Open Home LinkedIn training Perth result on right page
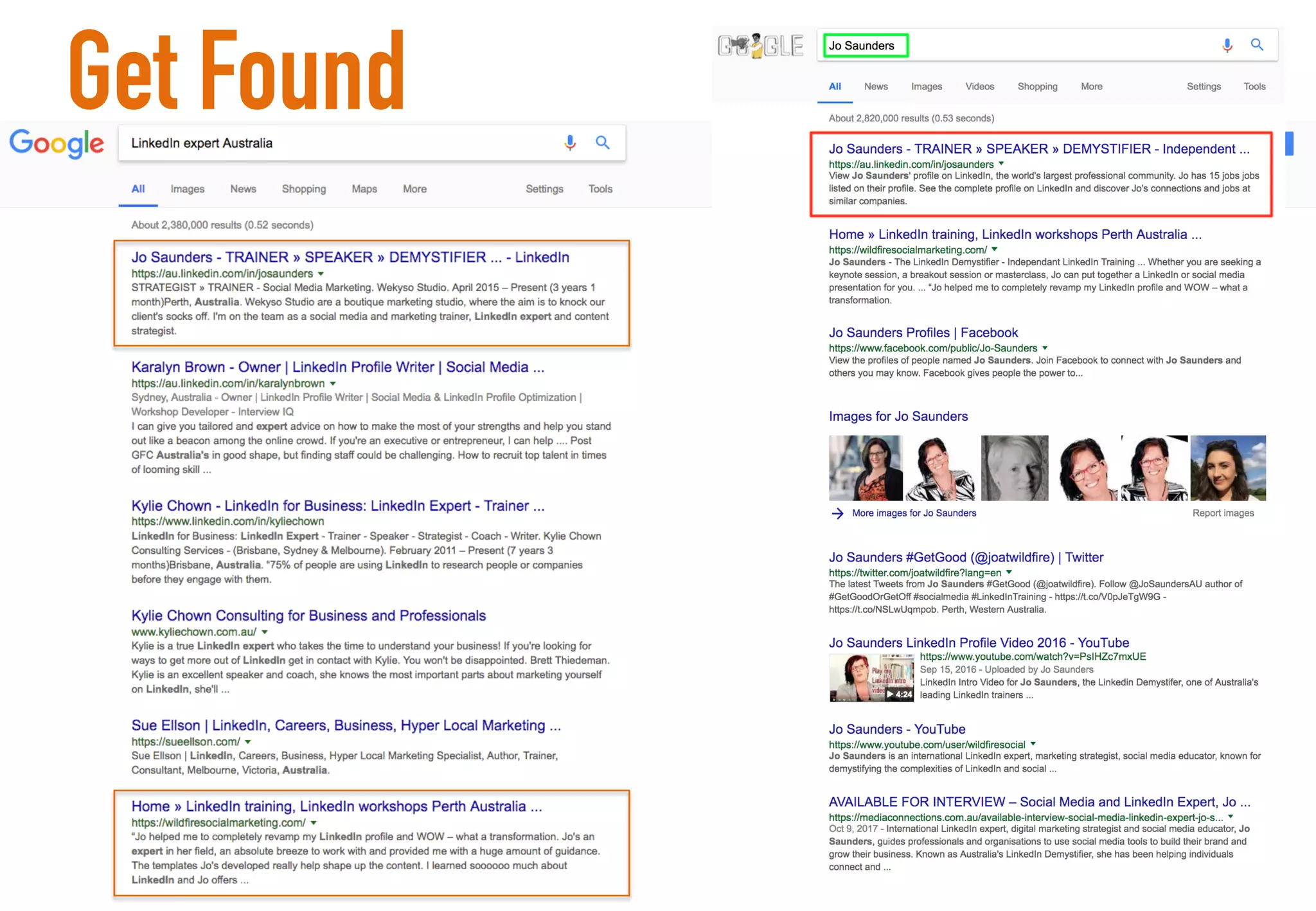 [1015, 234]
